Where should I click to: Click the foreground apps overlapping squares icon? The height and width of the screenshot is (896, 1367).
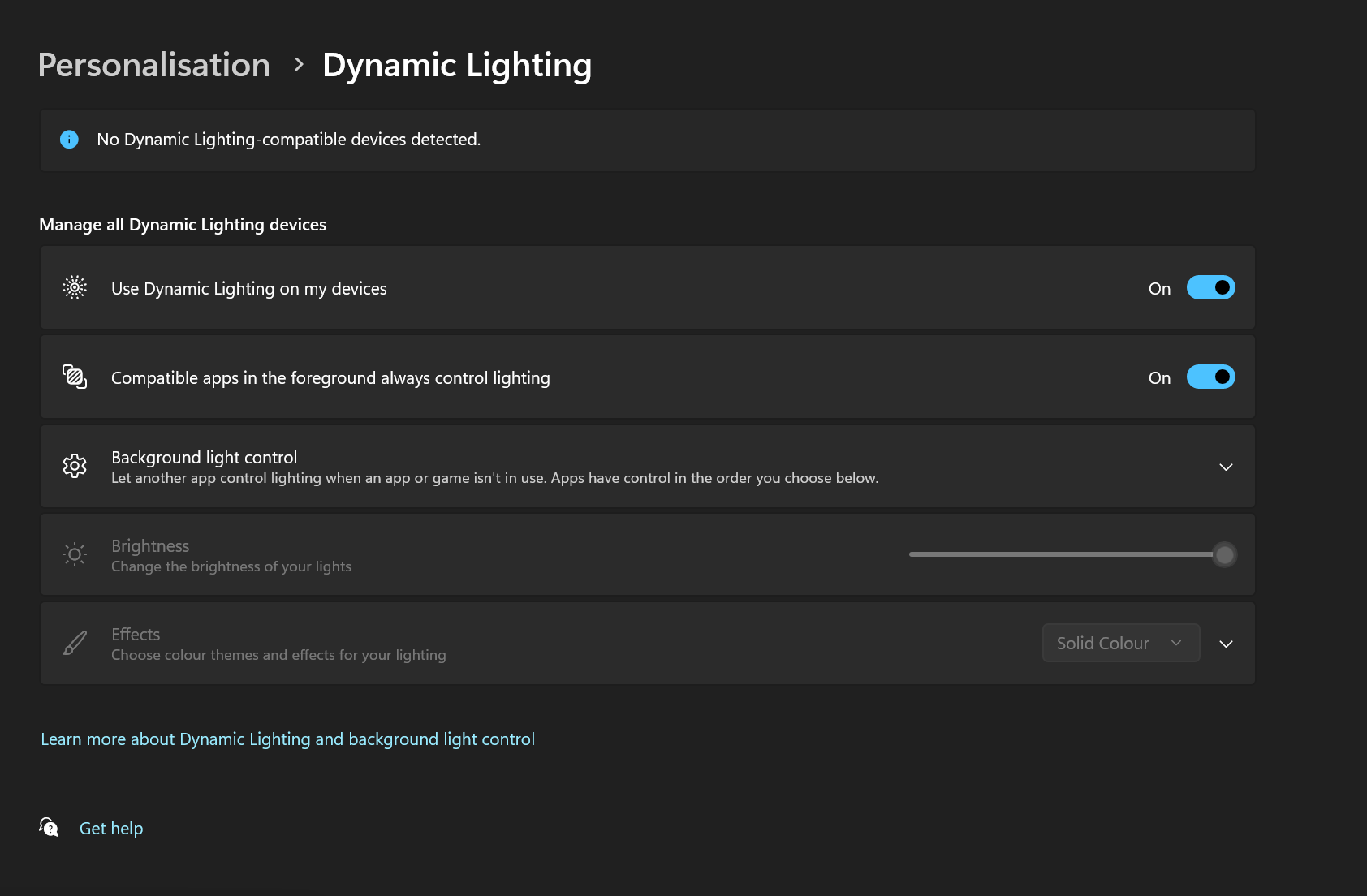(75, 377)
